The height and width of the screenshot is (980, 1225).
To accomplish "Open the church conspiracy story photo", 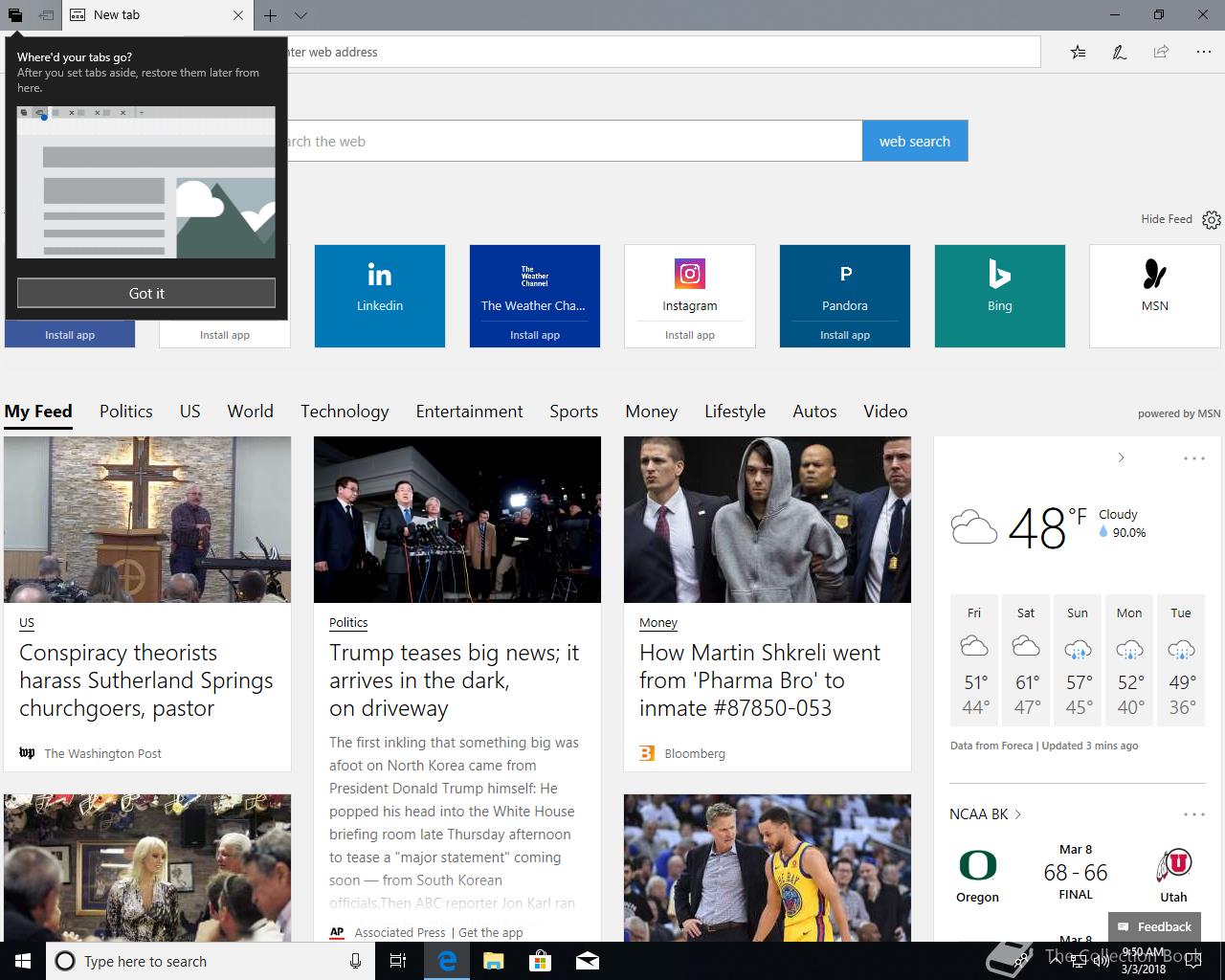I will click(x=147, y=520).
